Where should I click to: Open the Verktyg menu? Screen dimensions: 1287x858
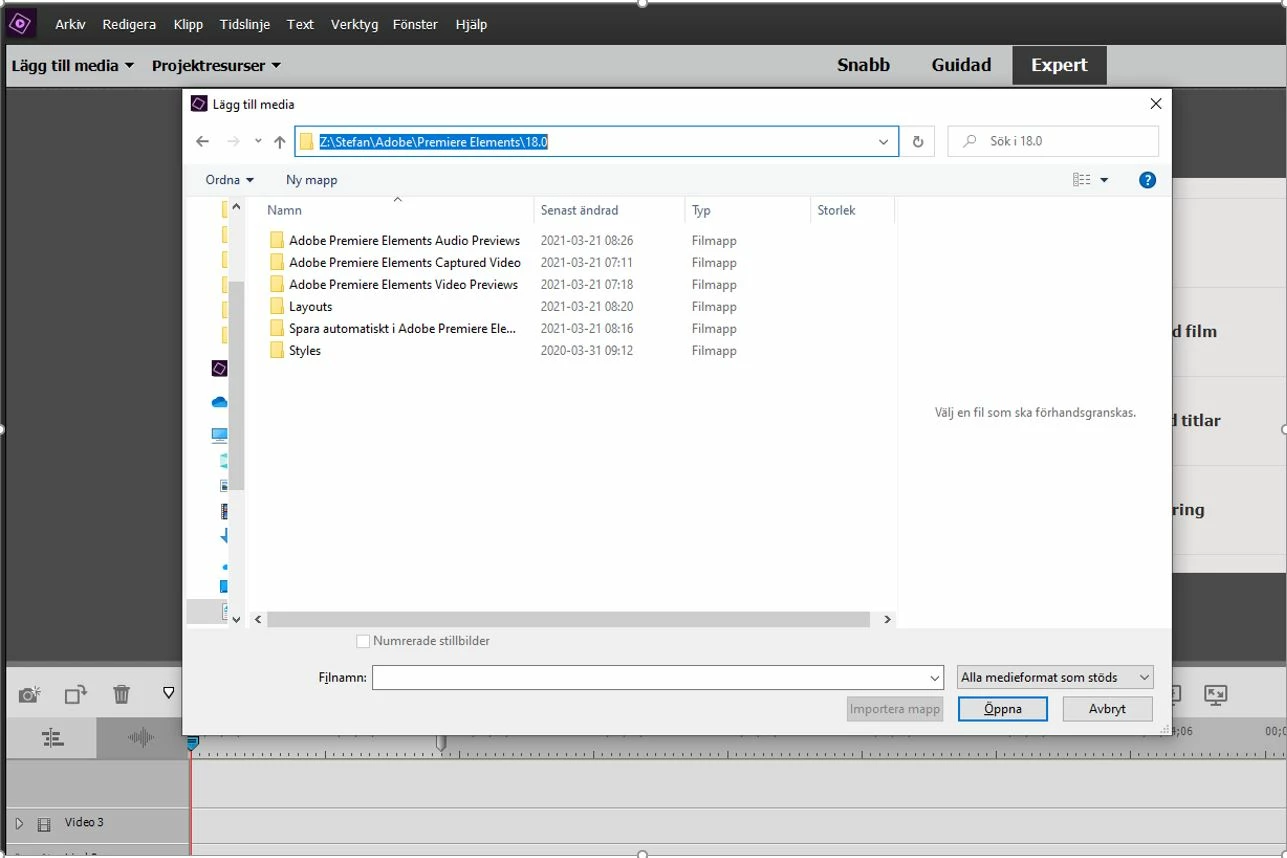[355, 24]
